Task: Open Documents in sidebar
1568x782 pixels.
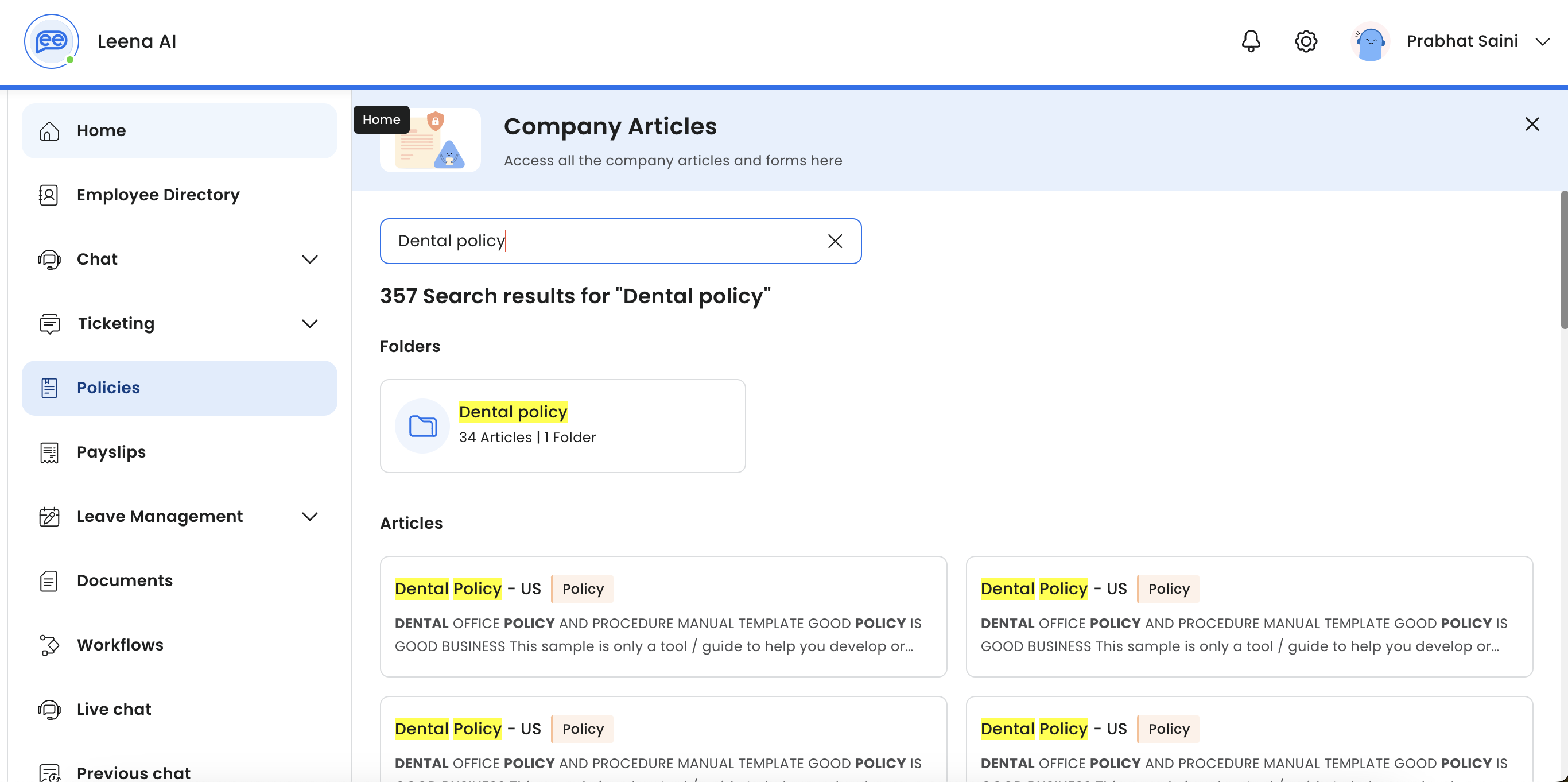Action: (x=124, y=580)
